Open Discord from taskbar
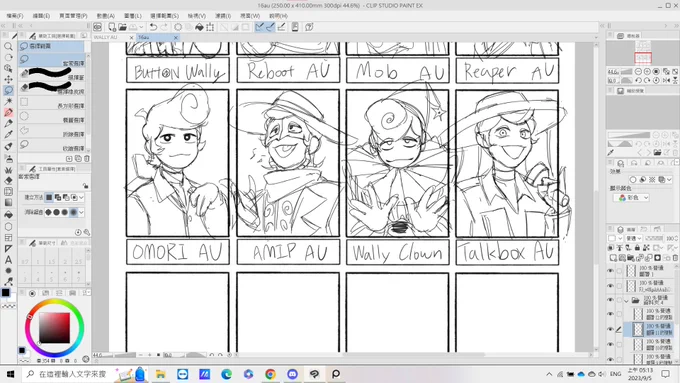 point(292,374)
